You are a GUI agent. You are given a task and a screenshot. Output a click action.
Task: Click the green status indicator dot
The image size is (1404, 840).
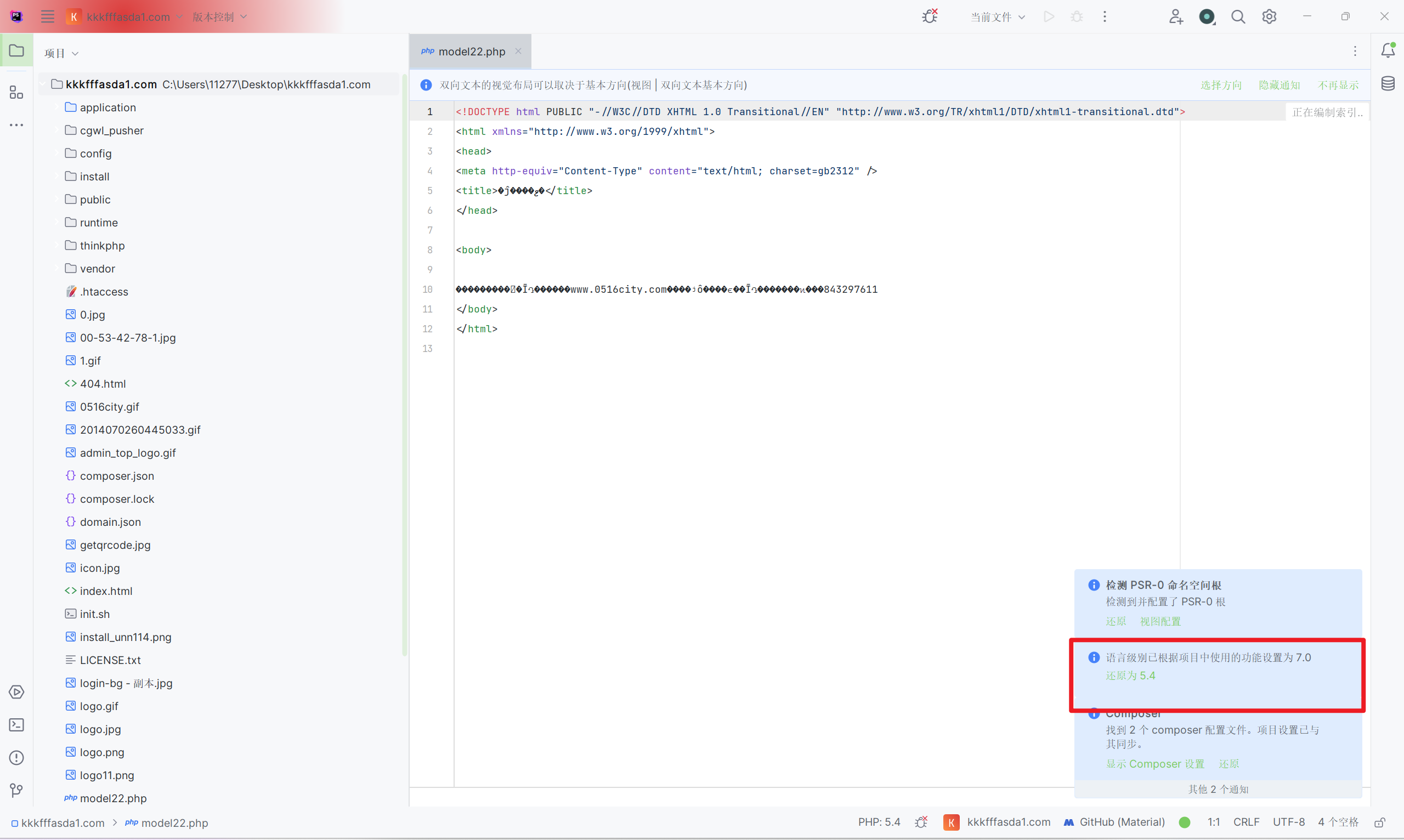(x=1184, y=822)
